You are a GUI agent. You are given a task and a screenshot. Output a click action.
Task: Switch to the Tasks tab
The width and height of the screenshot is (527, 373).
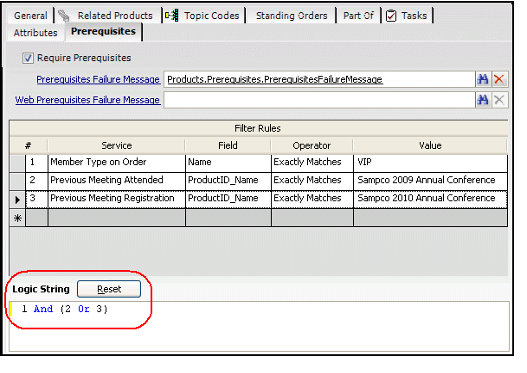pyautogui.click(x=407, y=15)
